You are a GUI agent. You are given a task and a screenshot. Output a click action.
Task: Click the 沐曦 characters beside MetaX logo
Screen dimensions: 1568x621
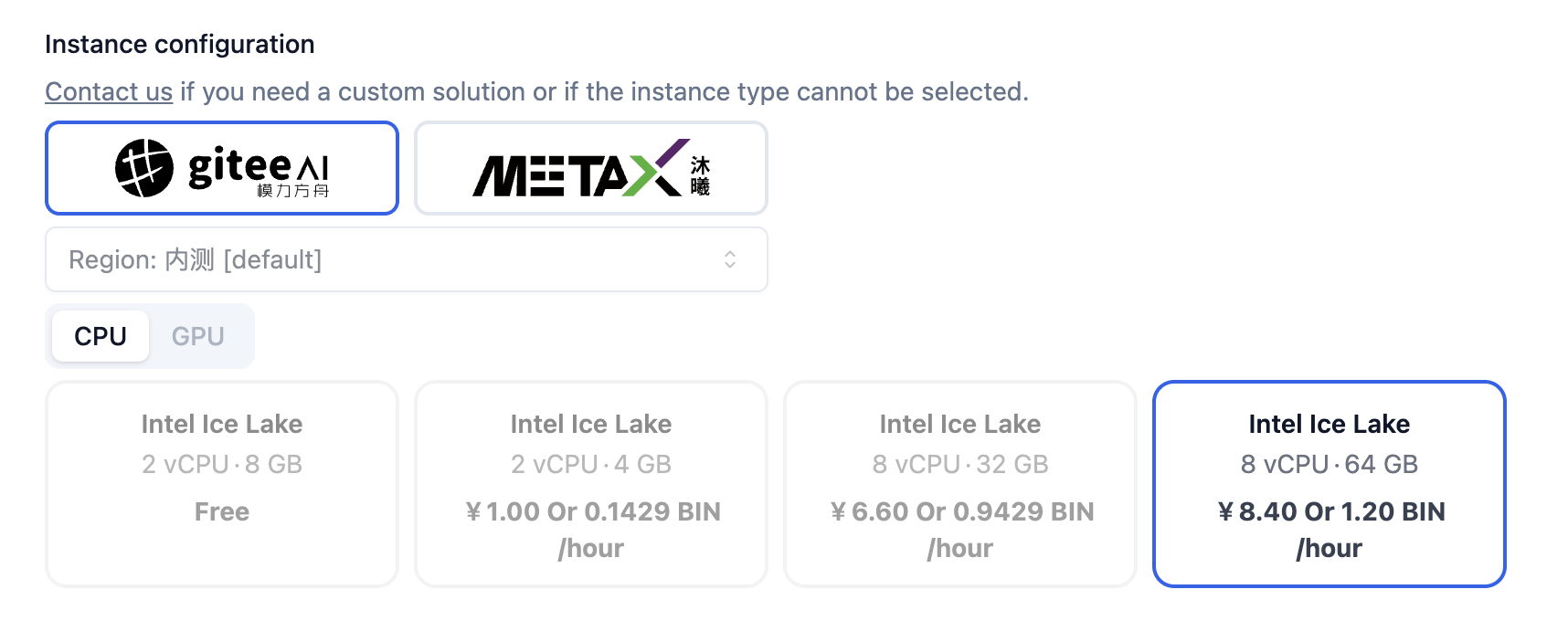tap(700, 175)
